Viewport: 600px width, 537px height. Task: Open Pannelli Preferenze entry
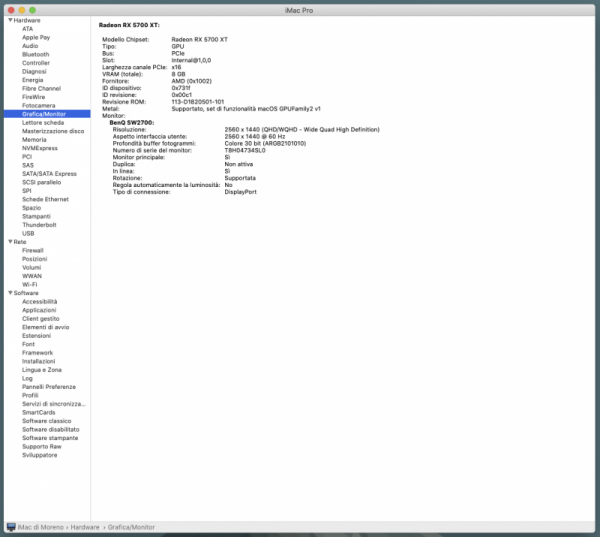tap(49, 387)
